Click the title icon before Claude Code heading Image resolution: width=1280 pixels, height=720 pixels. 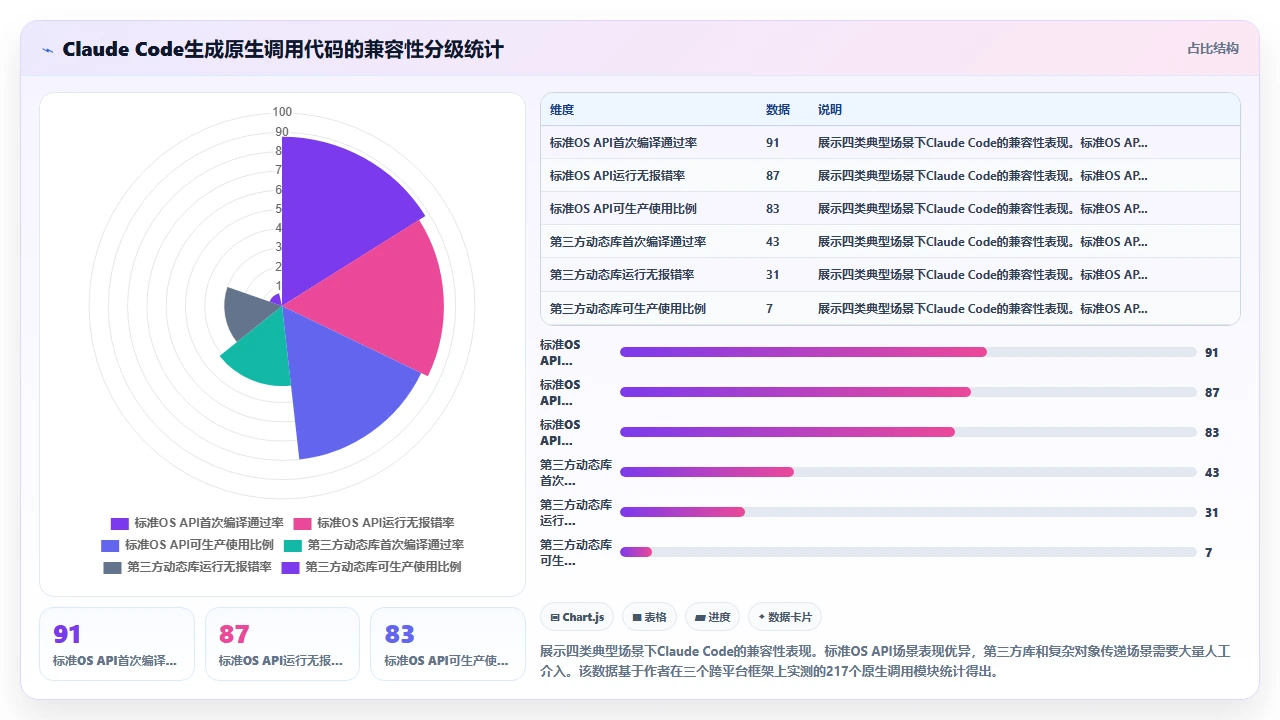48,49
